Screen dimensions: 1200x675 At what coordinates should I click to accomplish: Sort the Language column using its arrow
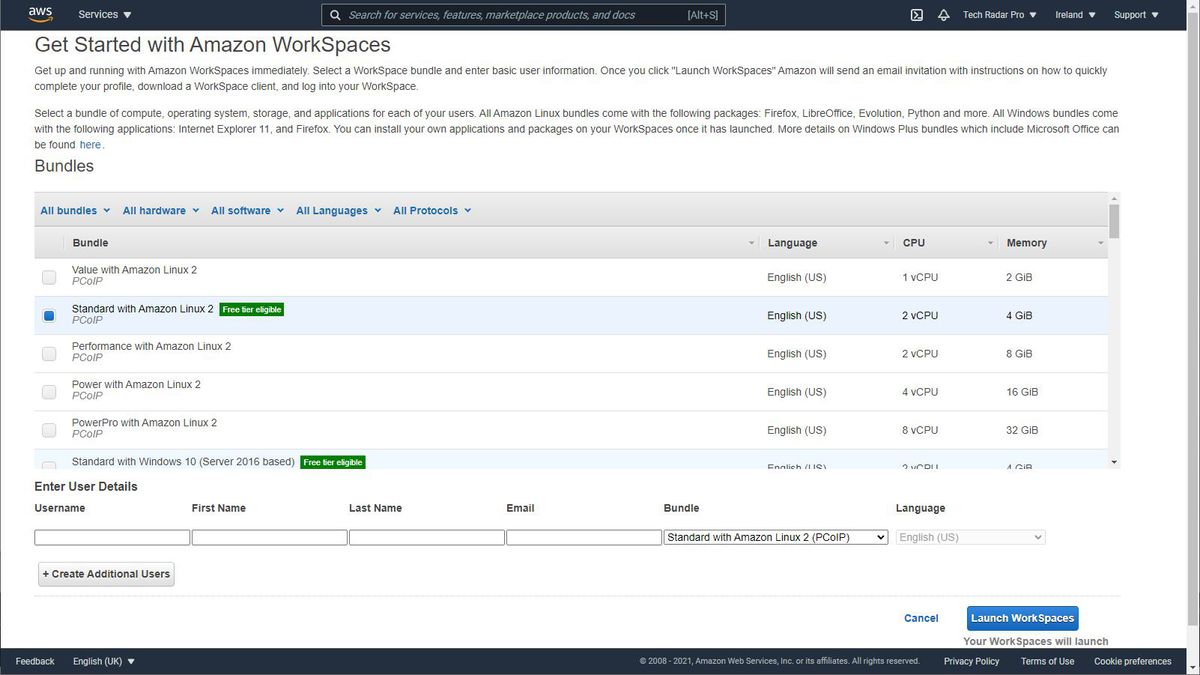(x=886, y=242)
